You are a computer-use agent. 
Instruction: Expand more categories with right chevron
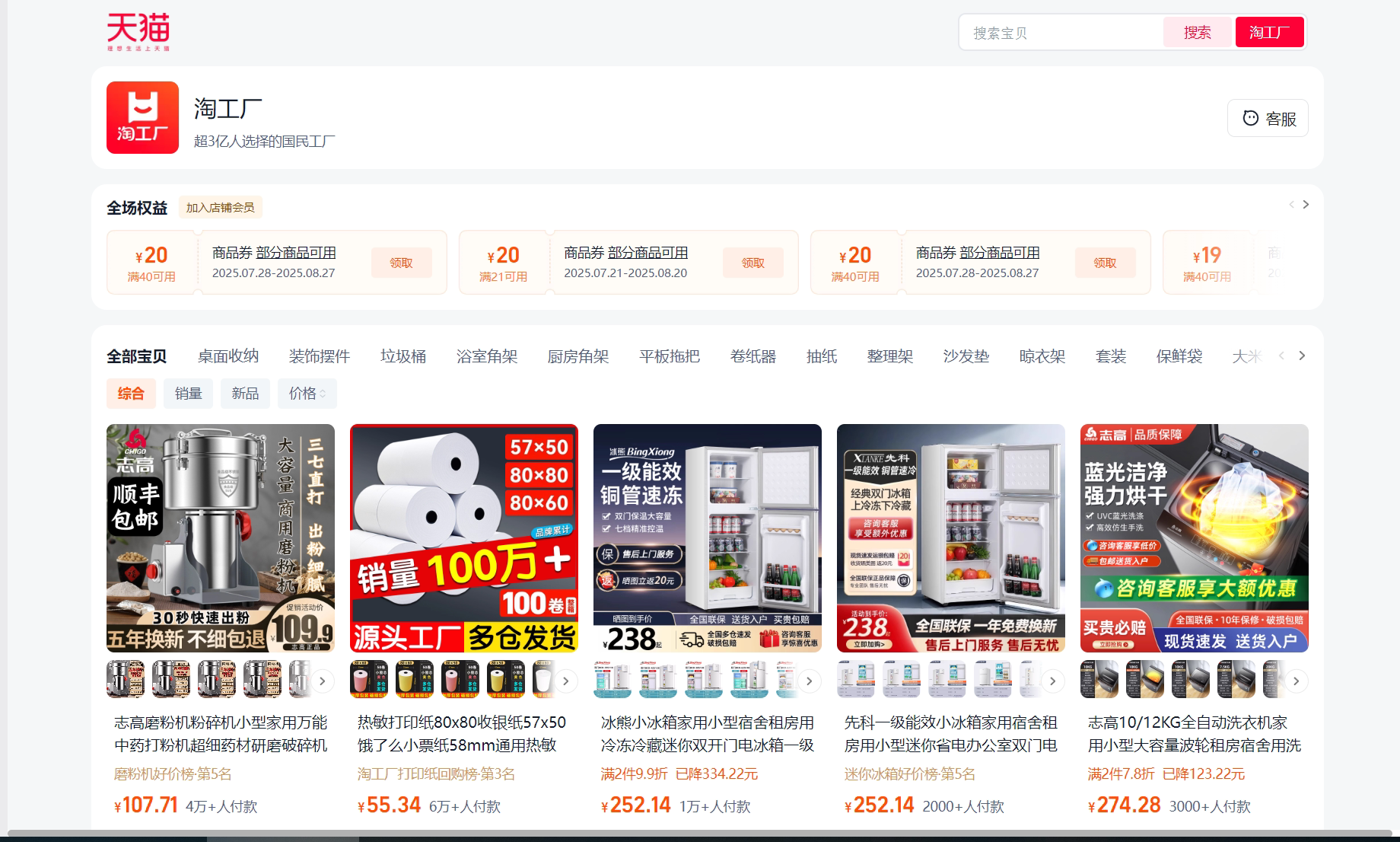[1303, 356]
